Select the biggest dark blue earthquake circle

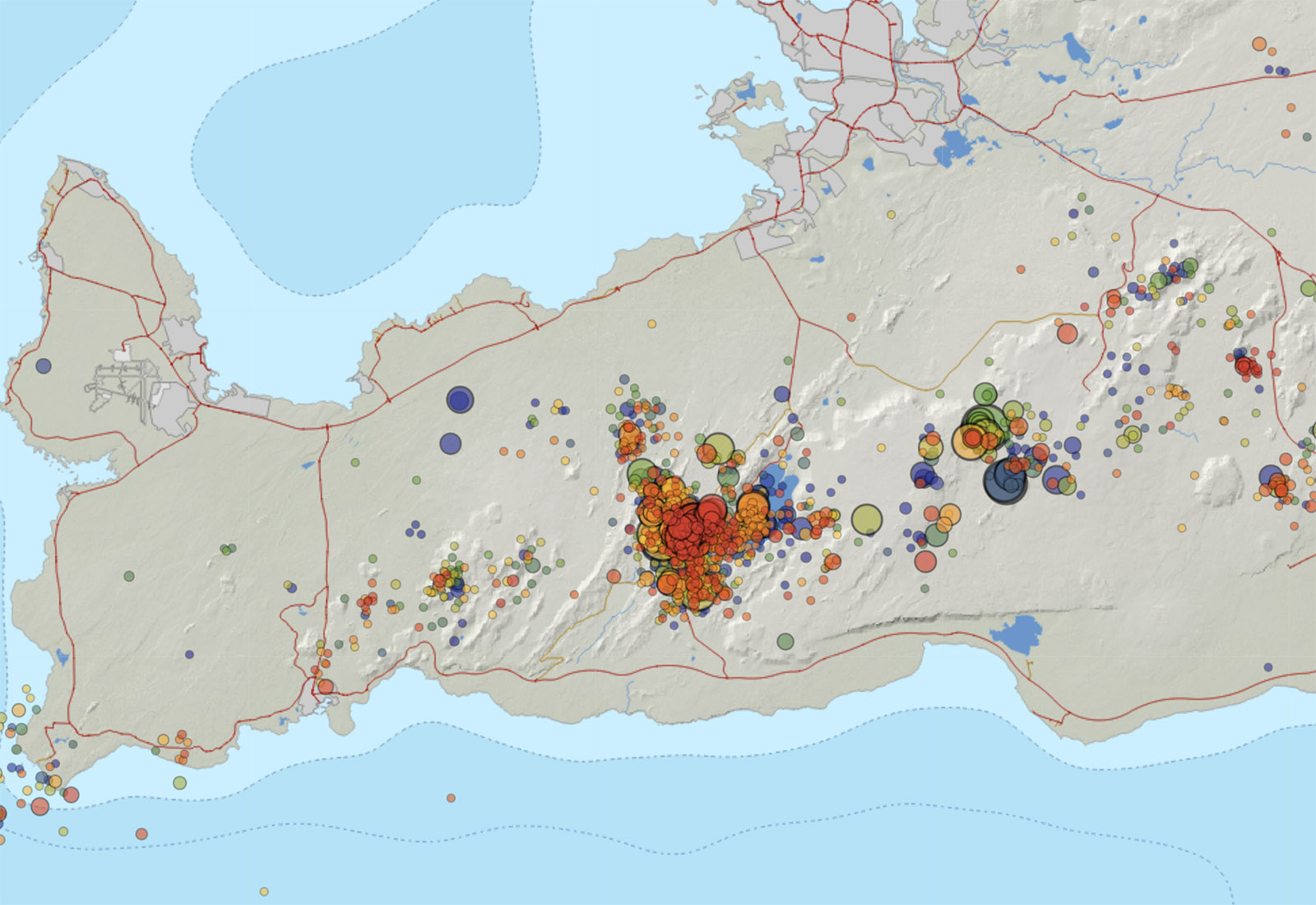point(1005,480)
